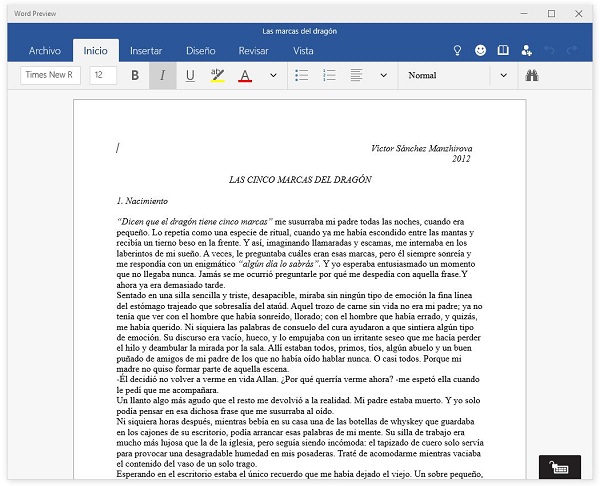
Task: Maximize the Word Preview window
Action: pos(551,14)
